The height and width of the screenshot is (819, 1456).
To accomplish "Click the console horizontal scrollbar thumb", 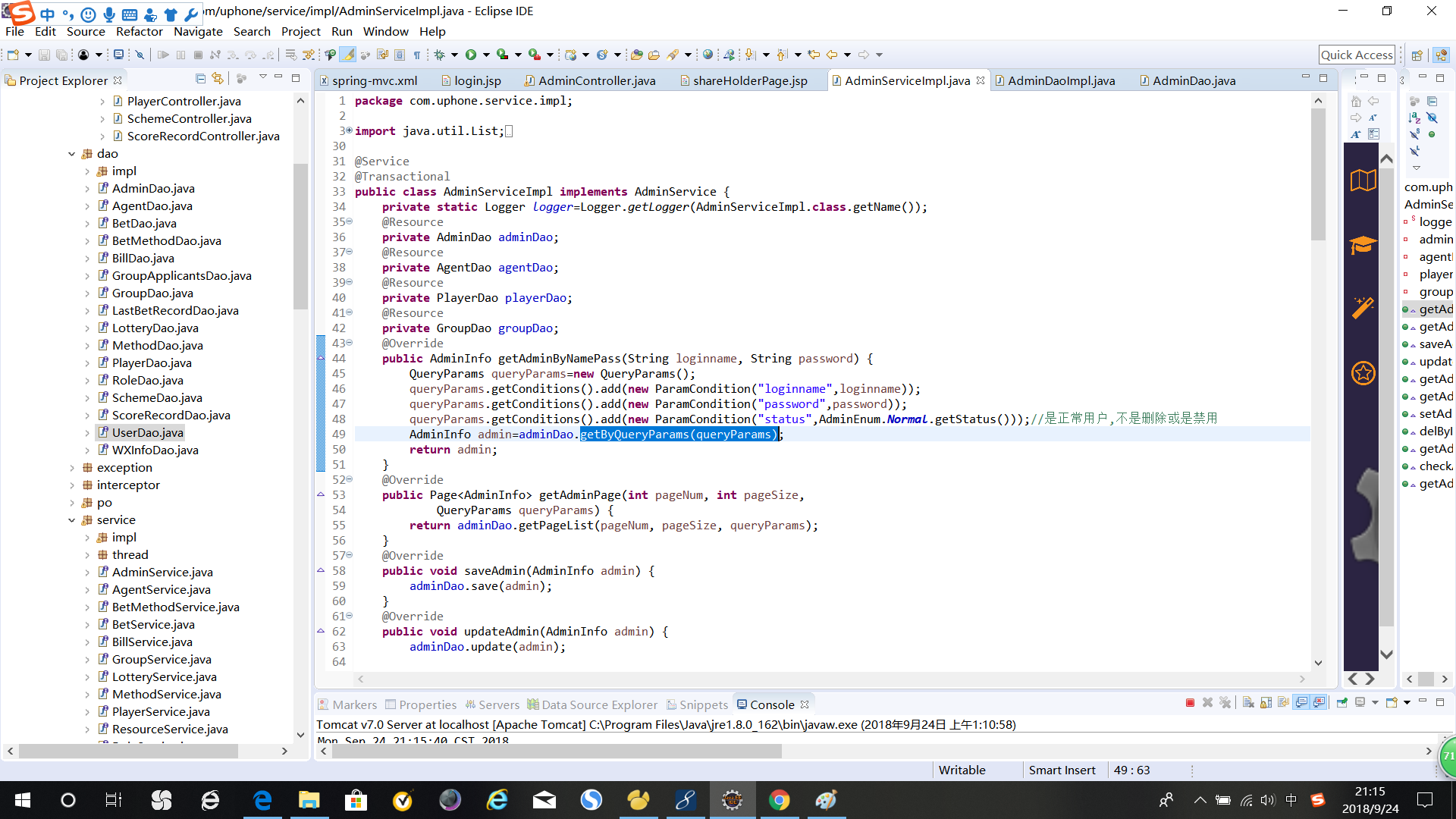I will pos(557,751).
